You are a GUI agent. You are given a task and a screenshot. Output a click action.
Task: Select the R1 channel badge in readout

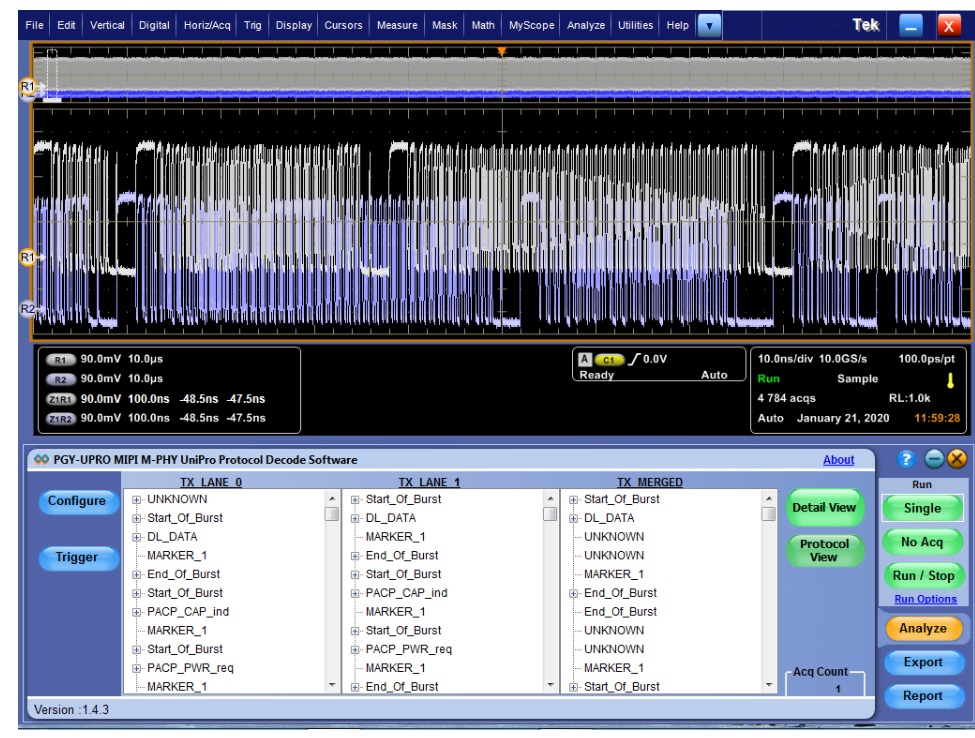(x=60, y=360)
